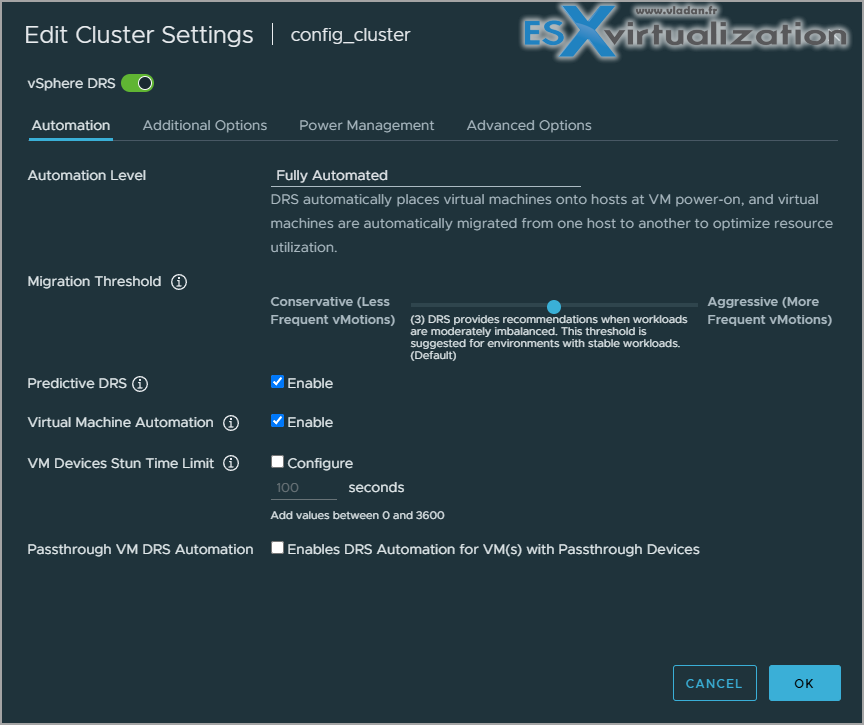Click the Aggressive end of threshold slider
Viewport: 864px width, 725px height.
click(x=695, y=305)
